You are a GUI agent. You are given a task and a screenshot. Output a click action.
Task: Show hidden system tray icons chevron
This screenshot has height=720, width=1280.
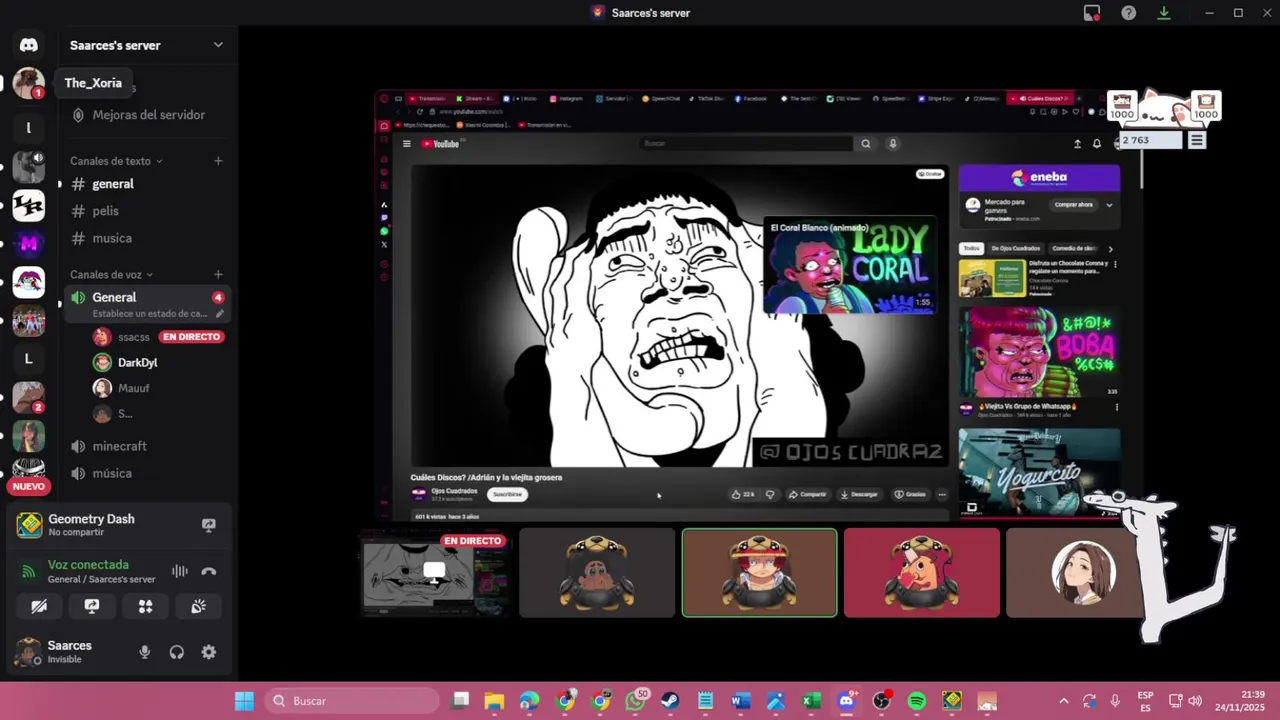coord(1063,701)
